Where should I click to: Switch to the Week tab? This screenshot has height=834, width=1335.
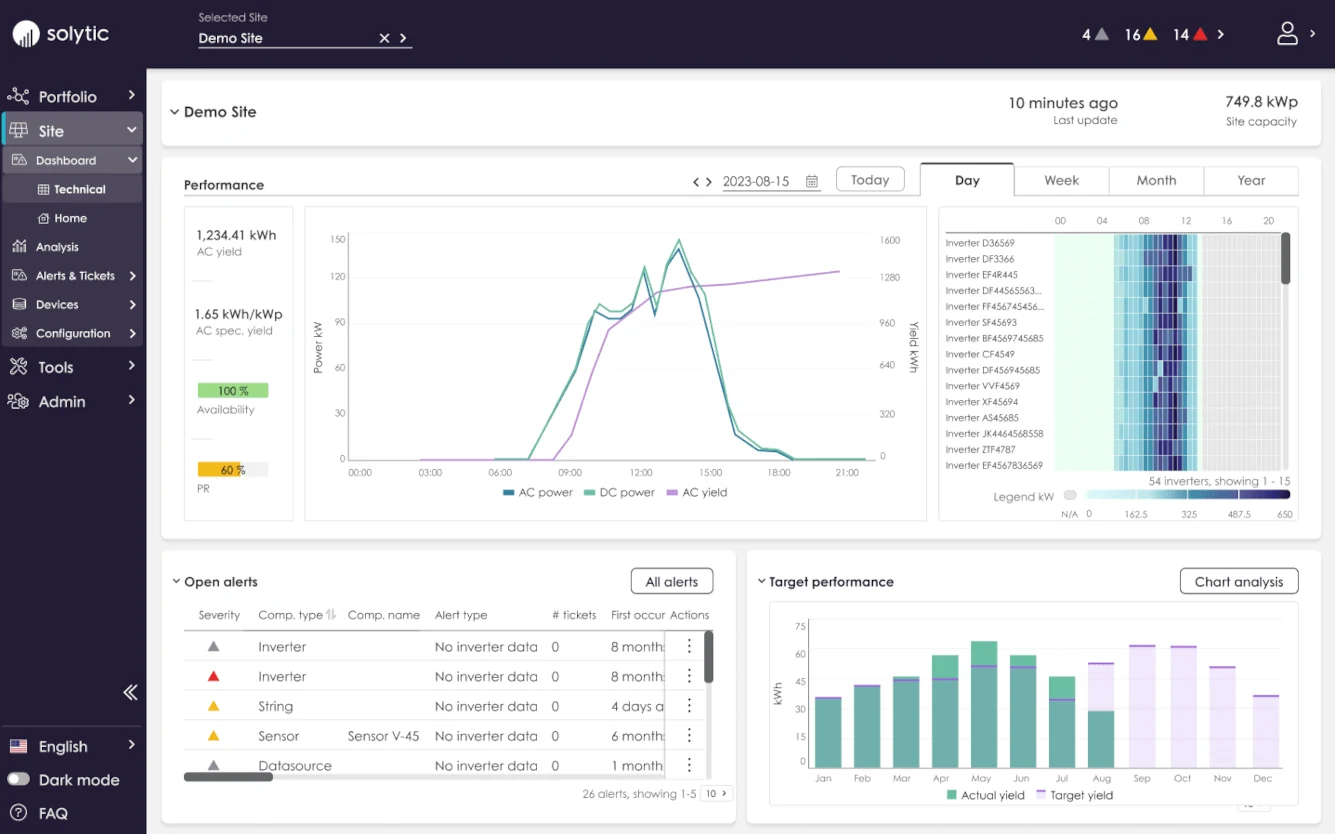coord(1061,180)
